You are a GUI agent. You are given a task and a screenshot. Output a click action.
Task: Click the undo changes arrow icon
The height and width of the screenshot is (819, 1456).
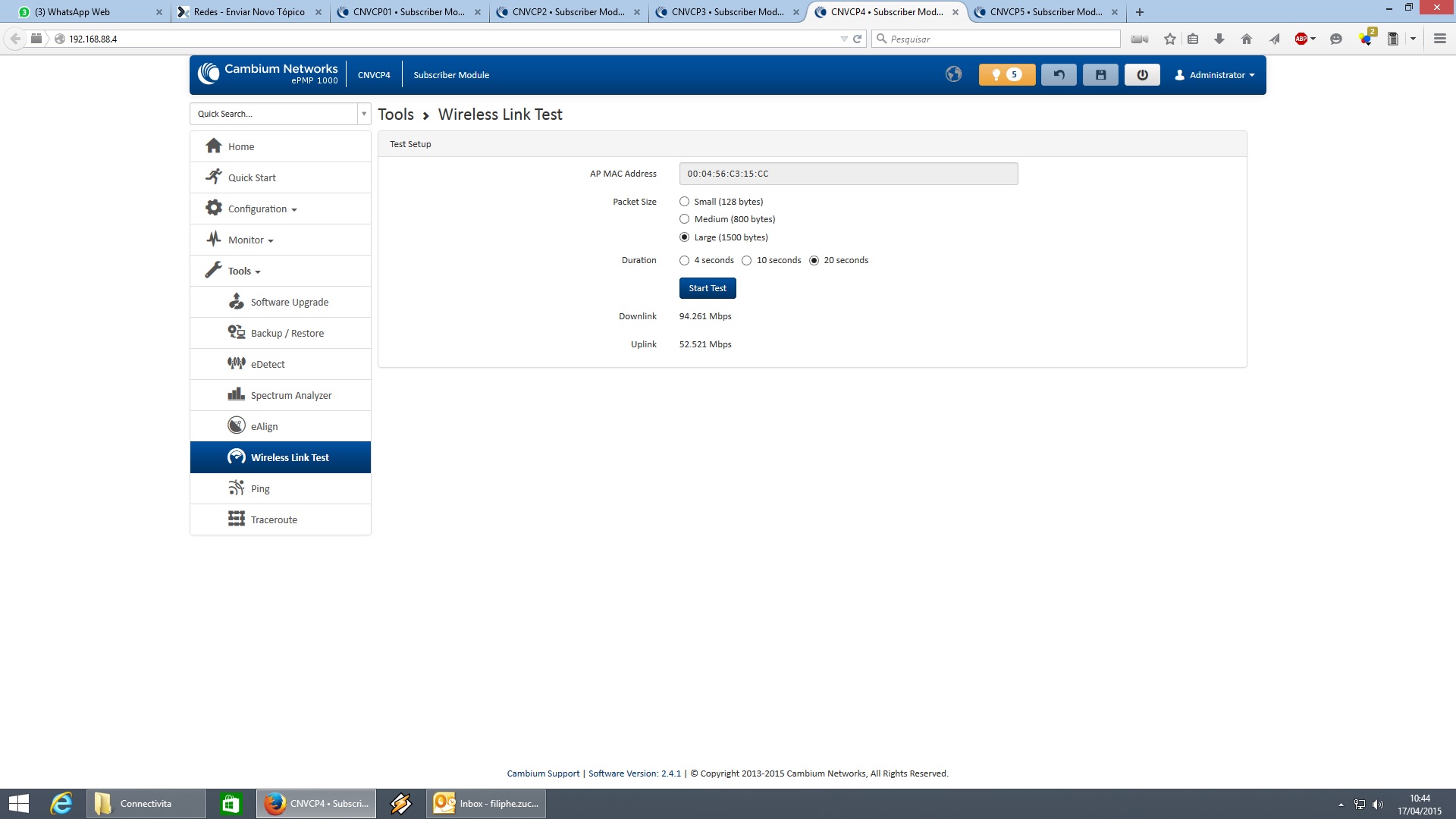1059,74
